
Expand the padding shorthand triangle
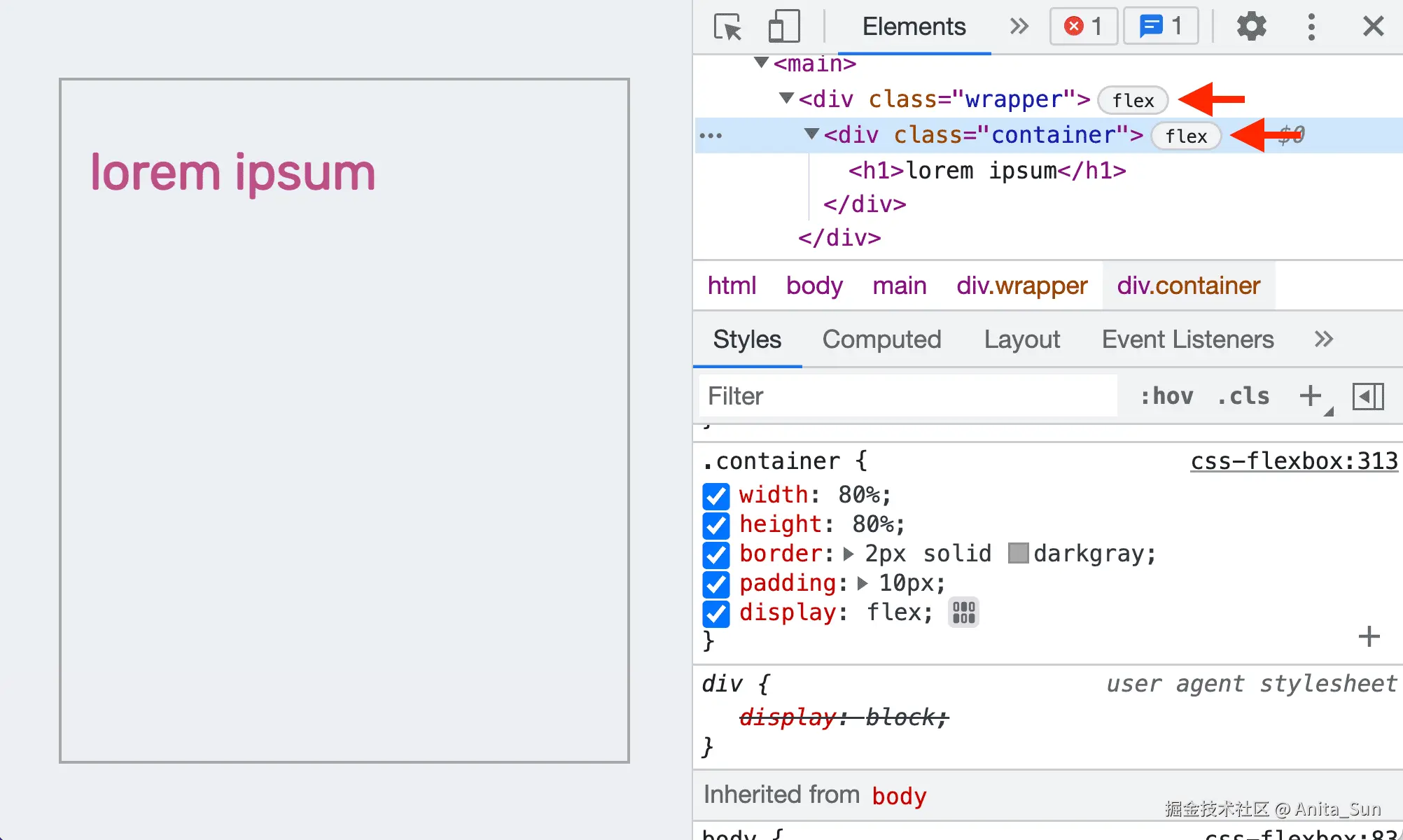(x=863, y=583)
